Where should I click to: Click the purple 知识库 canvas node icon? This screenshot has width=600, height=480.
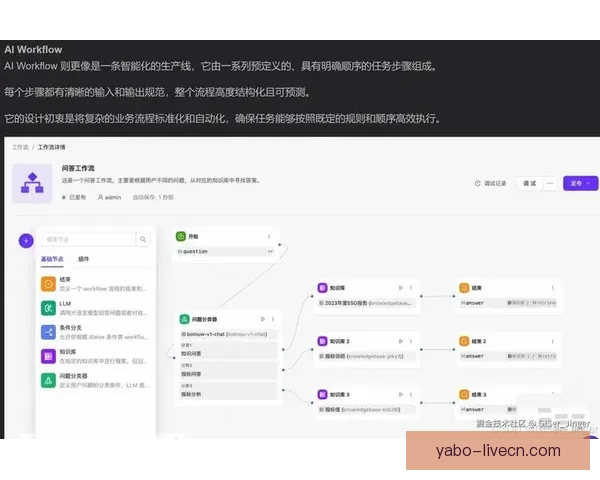pyautogui.click(x=323, y=287)
